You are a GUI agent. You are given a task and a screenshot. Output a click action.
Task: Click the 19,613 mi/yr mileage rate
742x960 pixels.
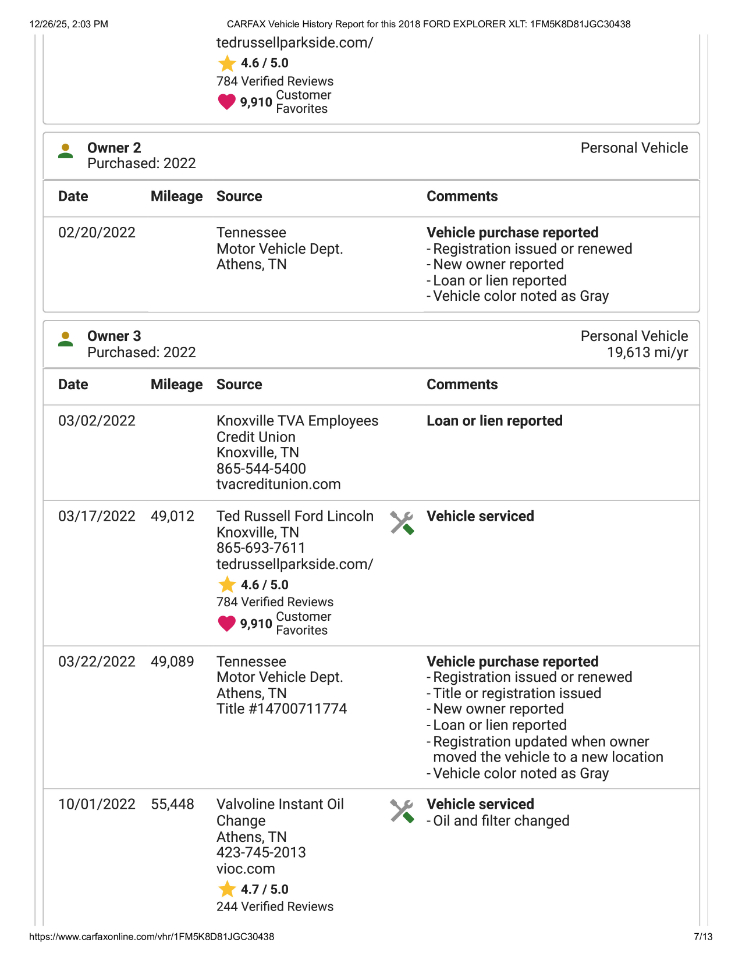(647, 353)
